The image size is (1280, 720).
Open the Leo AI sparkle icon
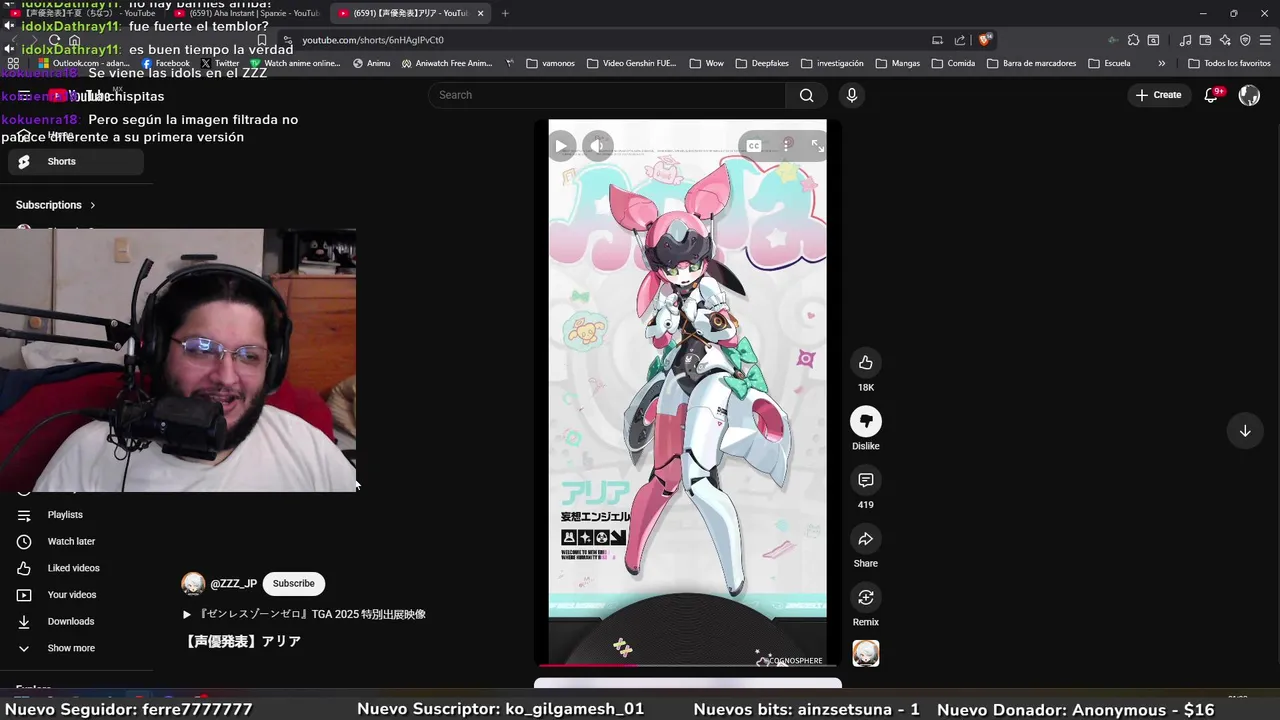[x=1225, y=40]
